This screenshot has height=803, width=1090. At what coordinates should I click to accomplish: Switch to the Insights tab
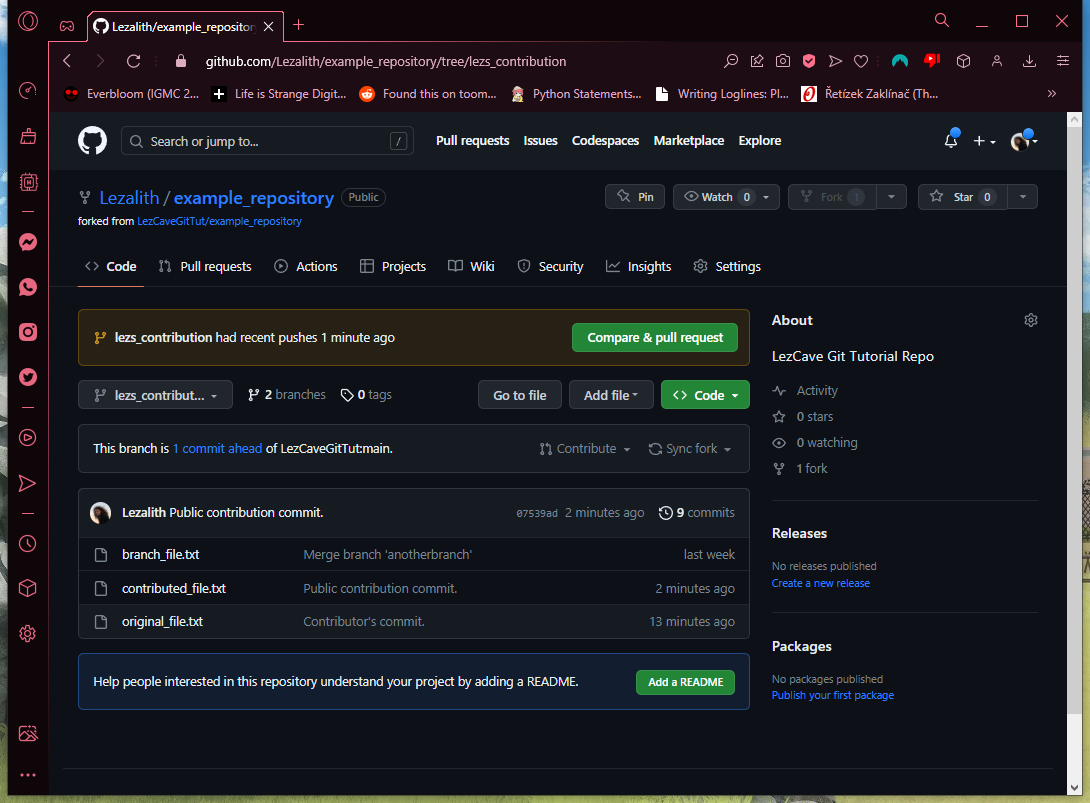click(x=638, y=266)
